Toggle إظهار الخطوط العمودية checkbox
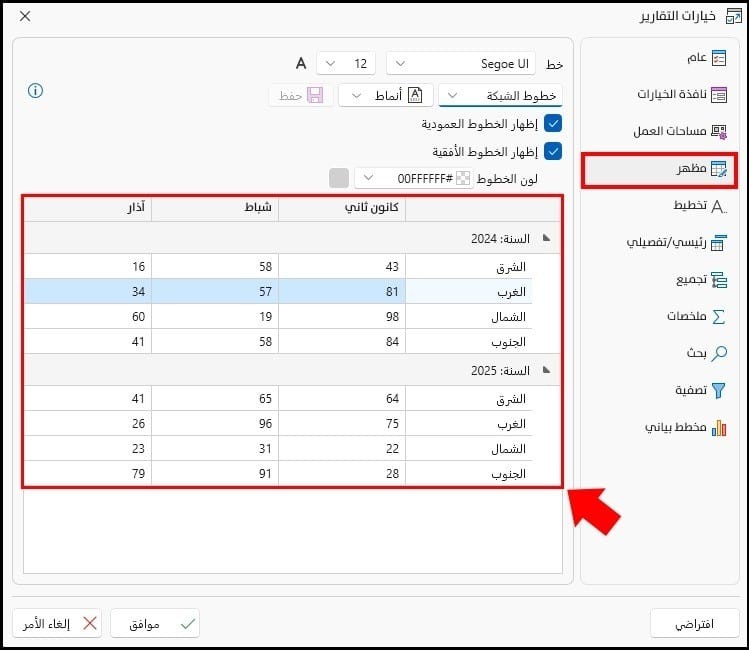749x650 pixels. 553,124
